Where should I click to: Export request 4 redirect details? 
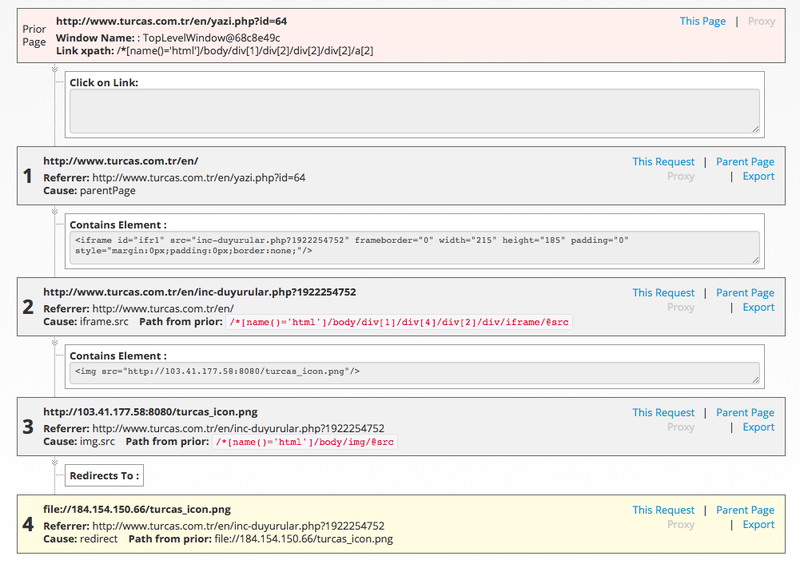click(758, 525)
